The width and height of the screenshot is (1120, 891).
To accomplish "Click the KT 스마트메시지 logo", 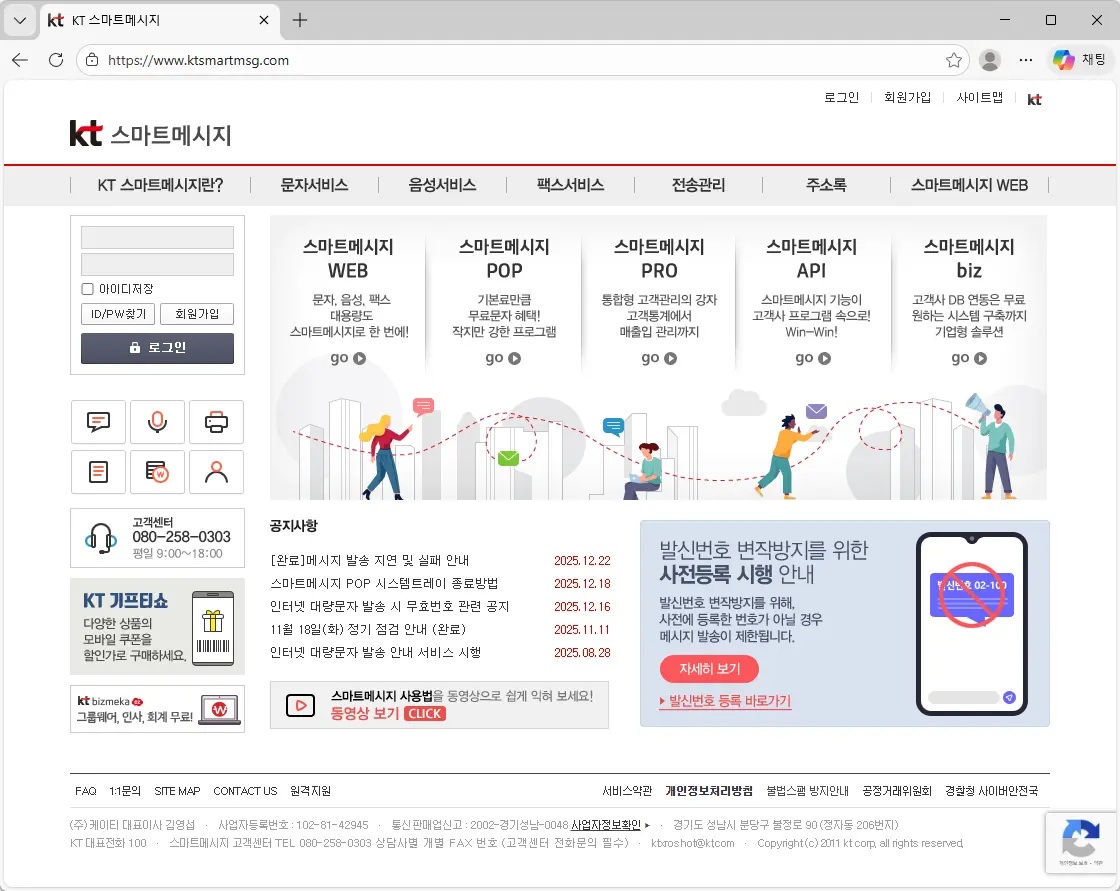I will pyautogui.click(x=149, y=132).
